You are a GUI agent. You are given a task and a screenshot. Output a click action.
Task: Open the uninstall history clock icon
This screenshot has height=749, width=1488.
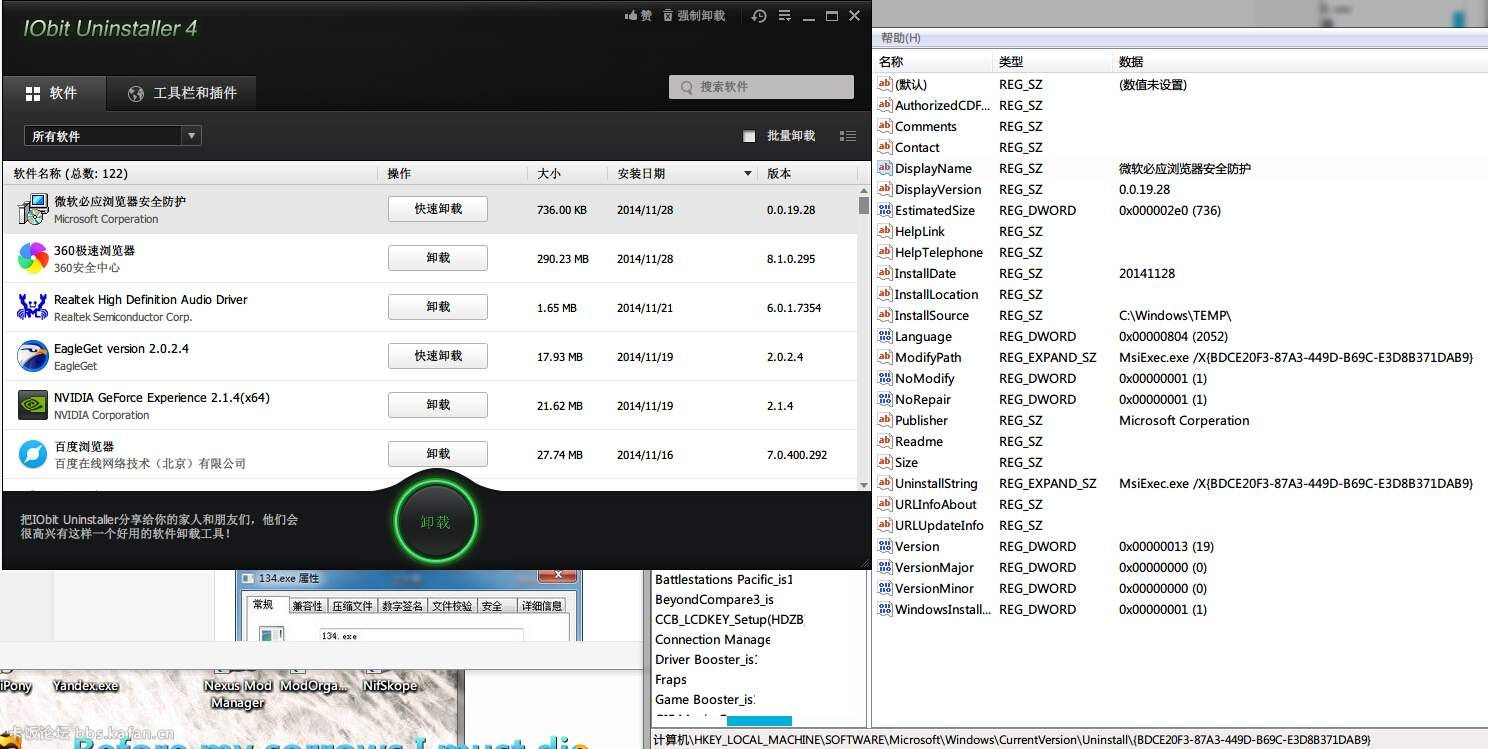pyautogui.click(x=759, y=16)
